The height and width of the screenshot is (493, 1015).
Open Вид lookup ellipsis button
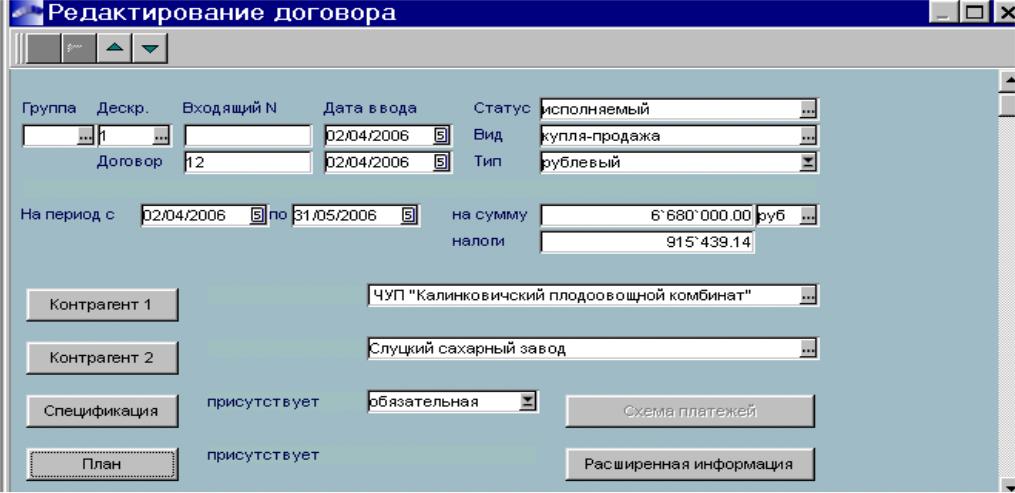click(x=808, y=136)
